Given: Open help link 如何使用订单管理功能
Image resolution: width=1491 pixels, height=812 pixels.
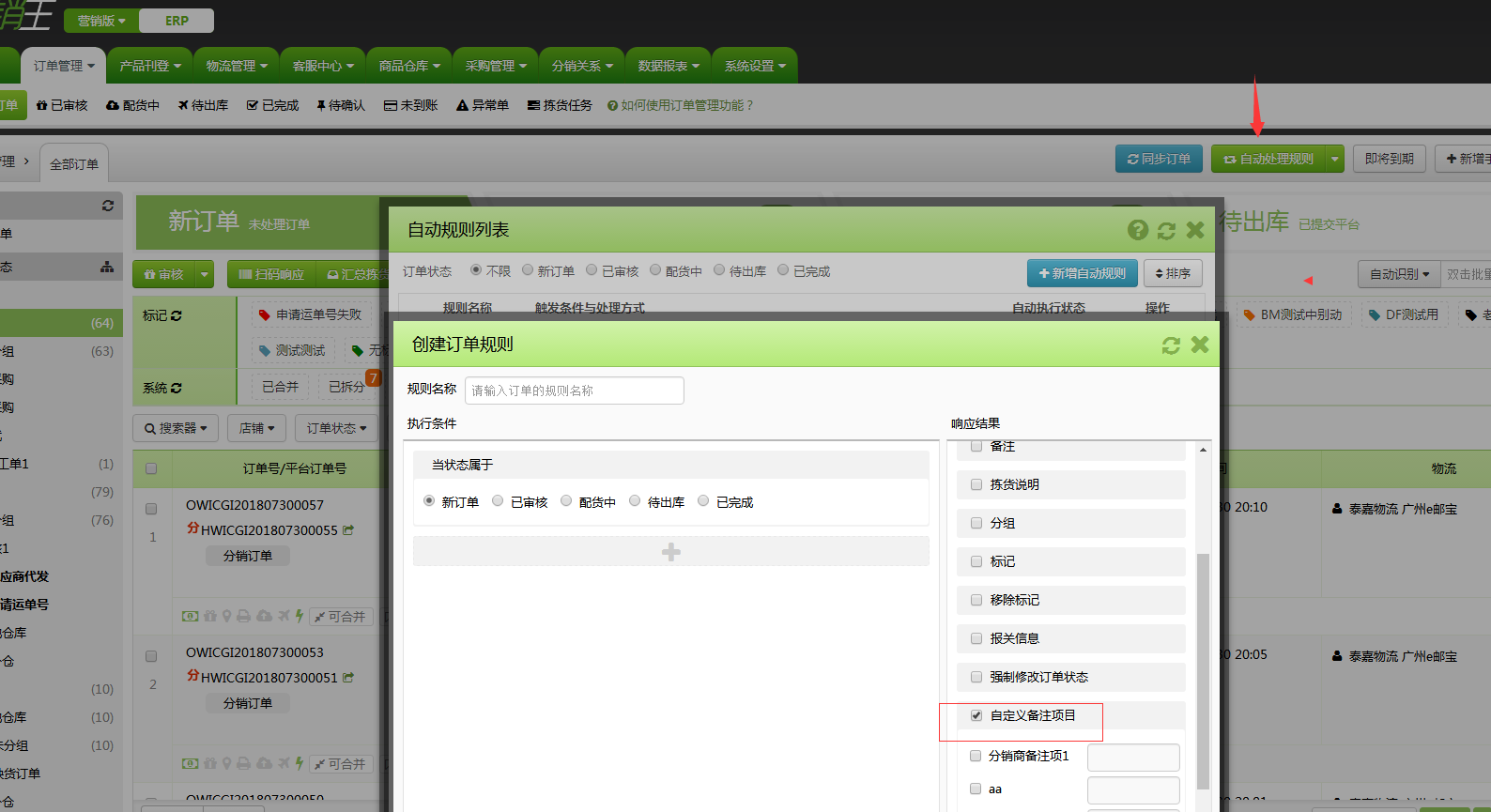Looking at the screenshot, I should click(x=681, y=105).
